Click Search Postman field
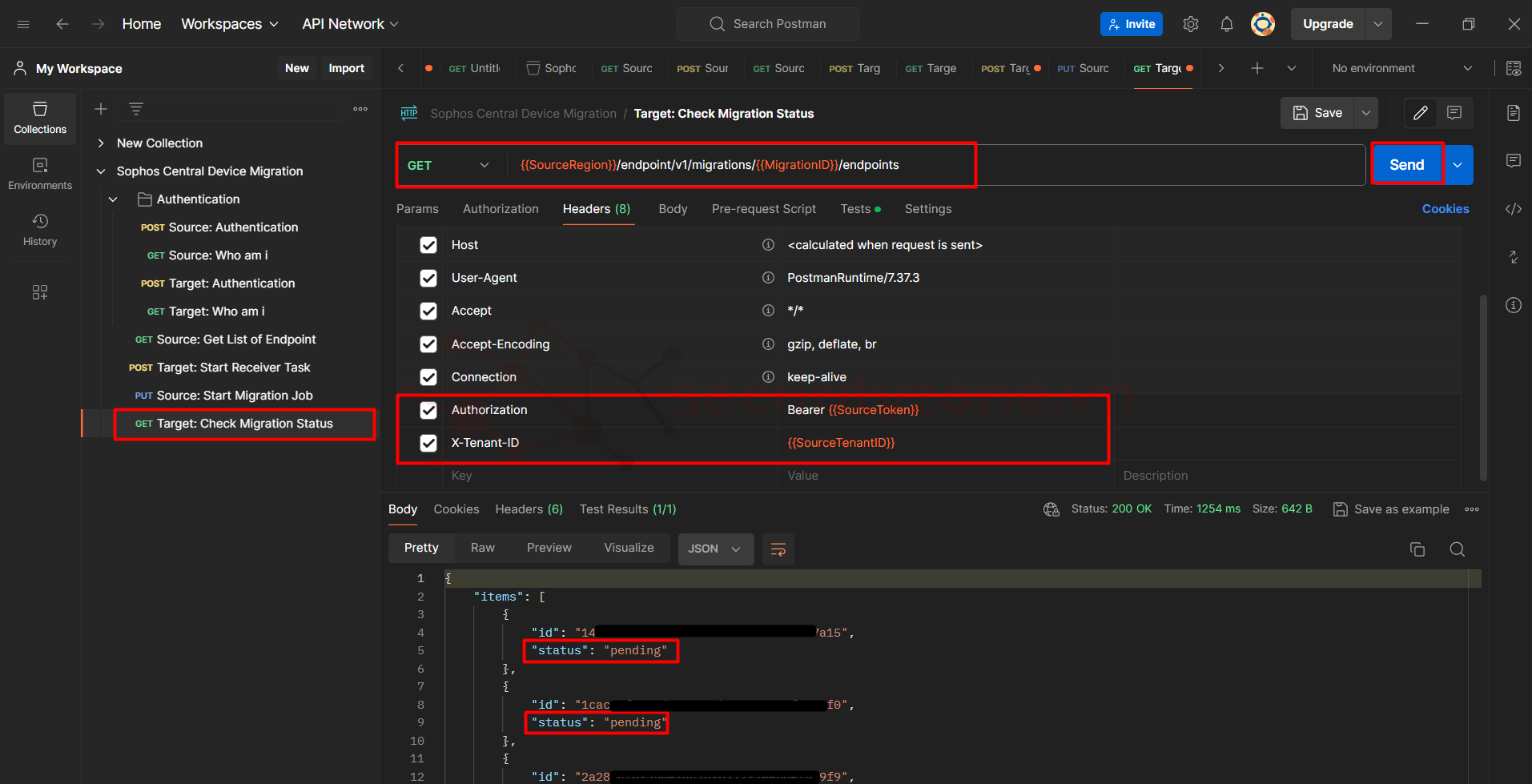 768,24
